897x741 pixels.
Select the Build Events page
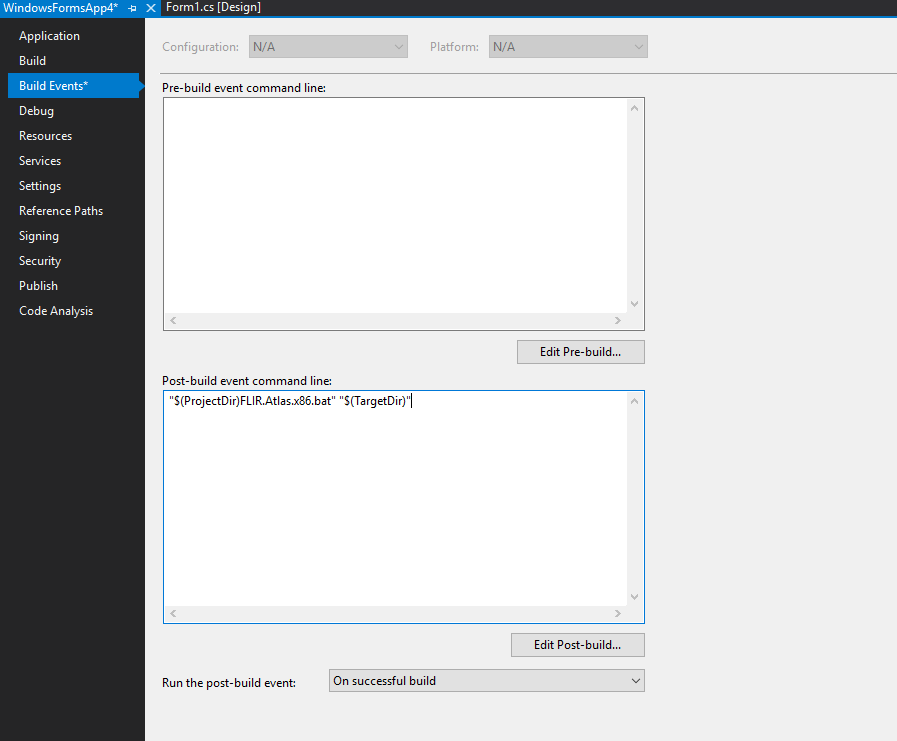73,86
